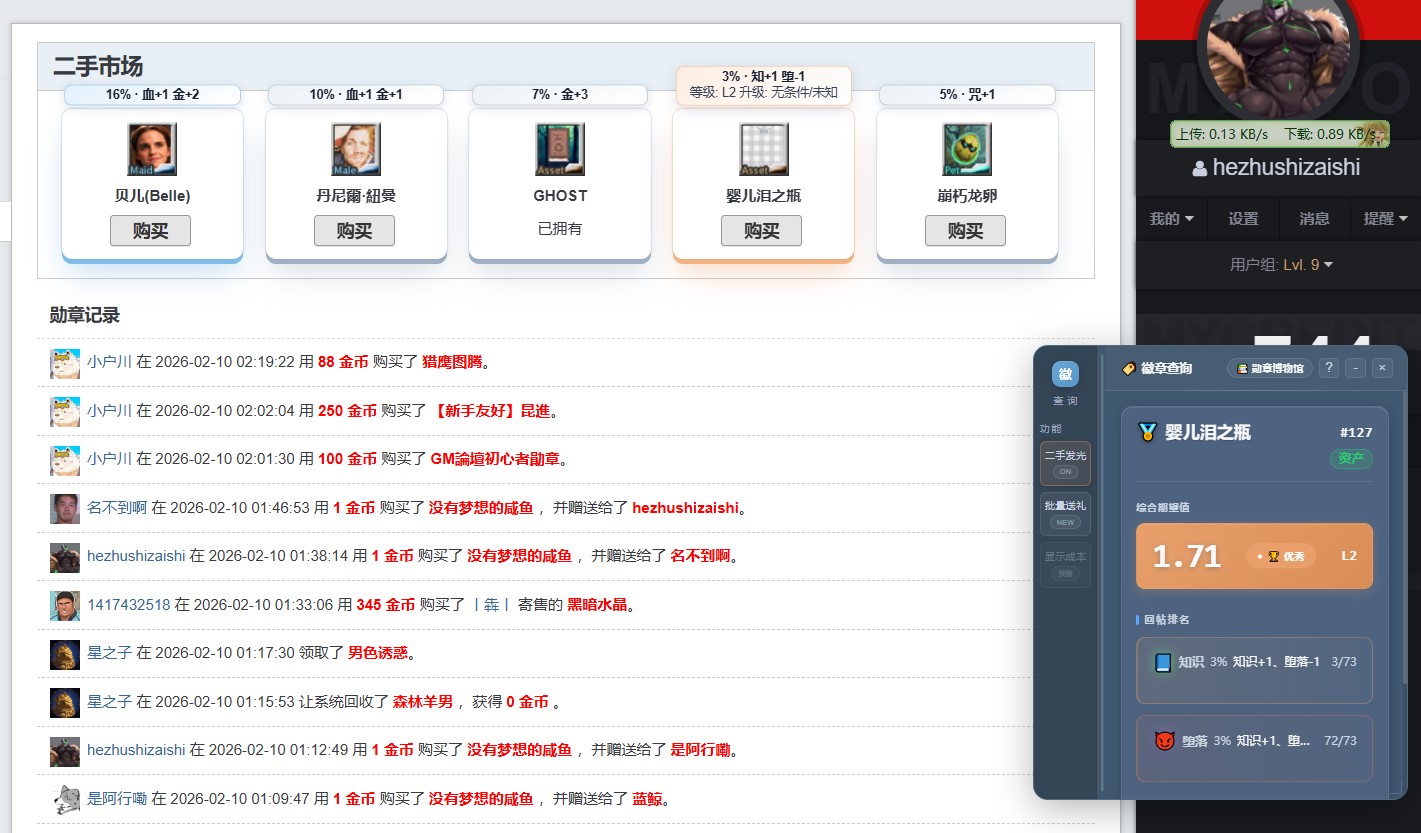
Task: Open the 用户组 Lvl. 9 dropdown
Action: 1281,265
